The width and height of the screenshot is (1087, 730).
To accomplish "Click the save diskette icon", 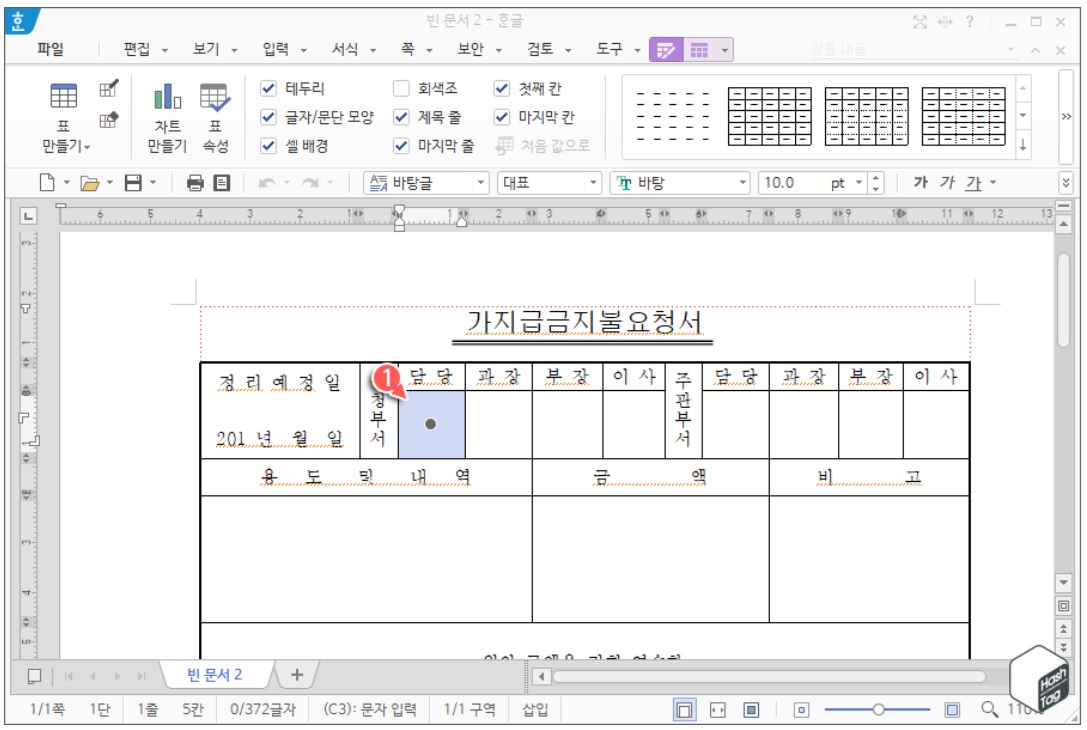I will [x=132, y=183].
